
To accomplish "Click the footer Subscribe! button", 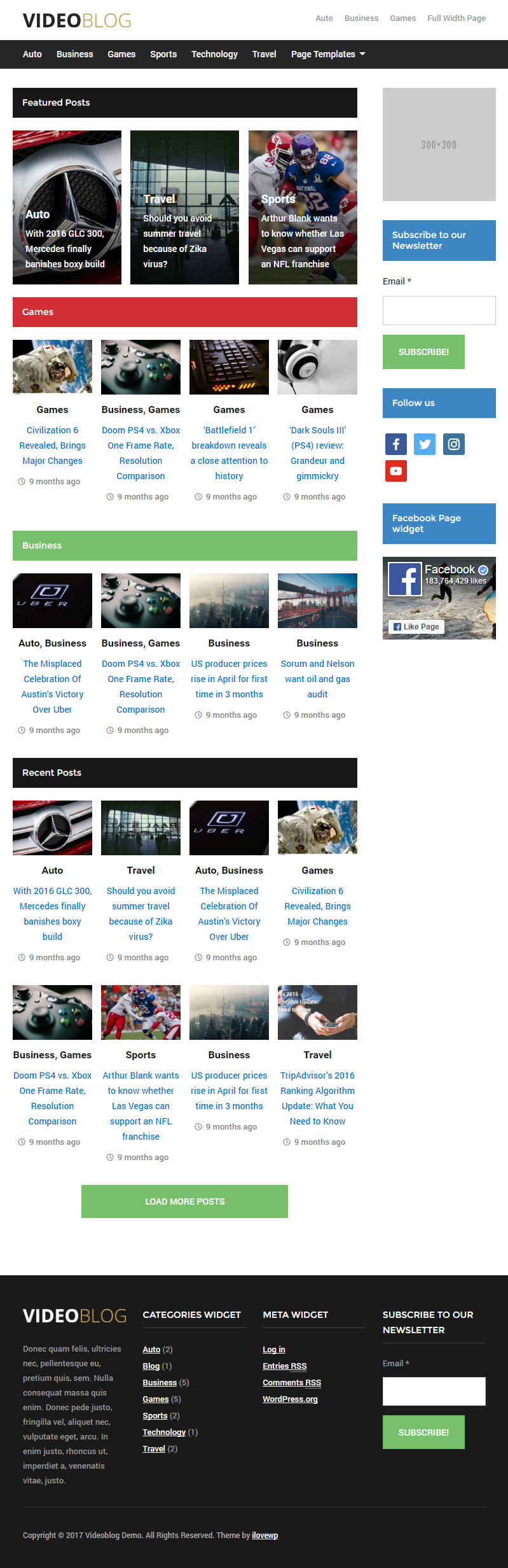I will (x=423, y=1432).
